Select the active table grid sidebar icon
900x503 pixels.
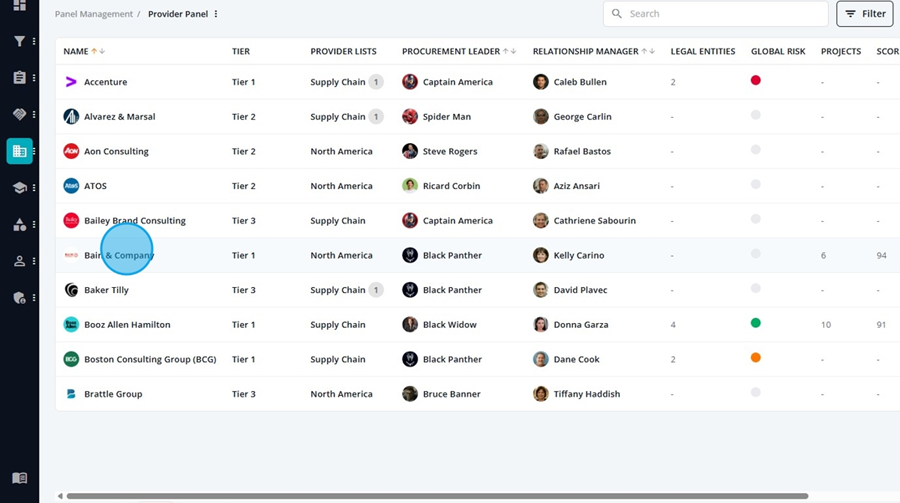click(20, 151)
